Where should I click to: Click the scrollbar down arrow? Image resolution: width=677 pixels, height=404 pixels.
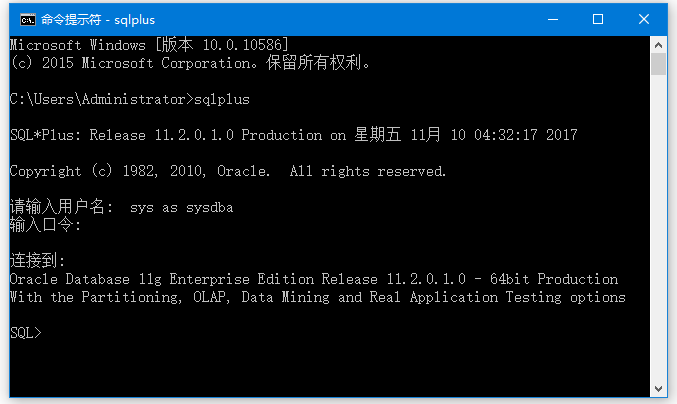658,386
